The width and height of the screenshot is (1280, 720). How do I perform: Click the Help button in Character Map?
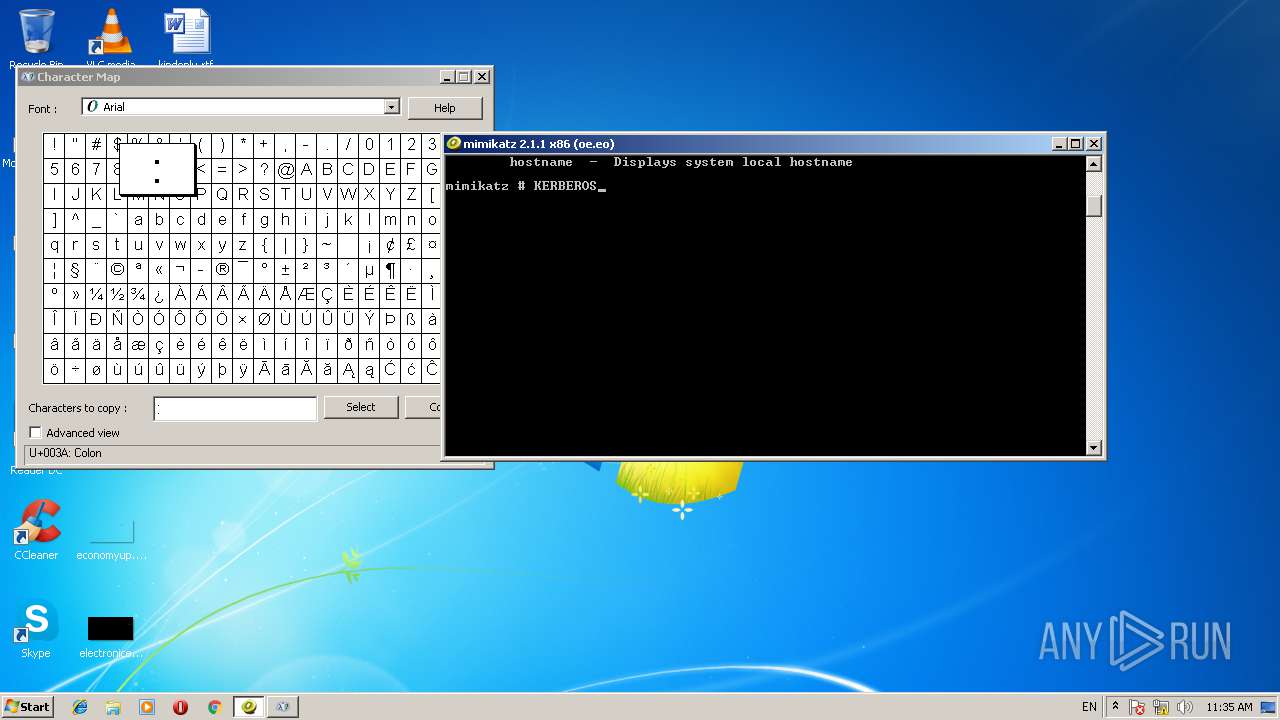[445, 108]
